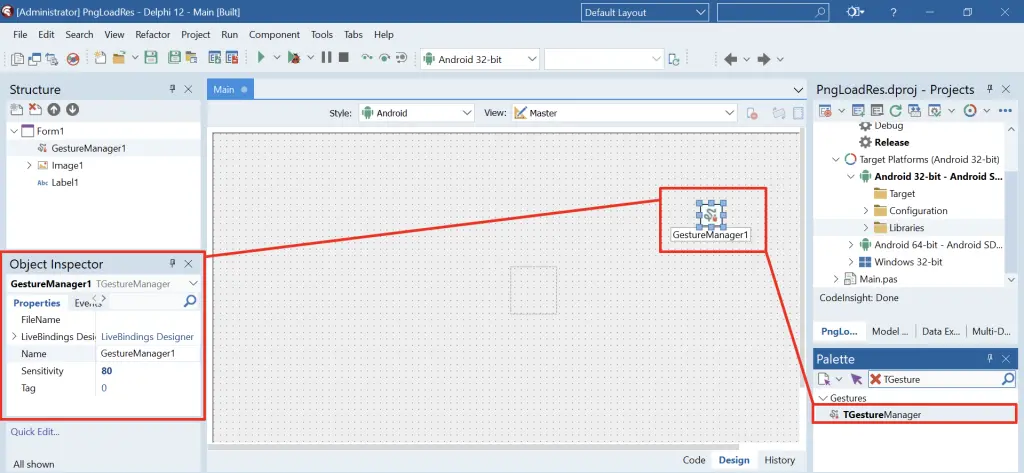Click the LiveBindings Designer link
The width and height of the screenshot is (1024, 473).
pyautogui.click(x=147, y=336)
